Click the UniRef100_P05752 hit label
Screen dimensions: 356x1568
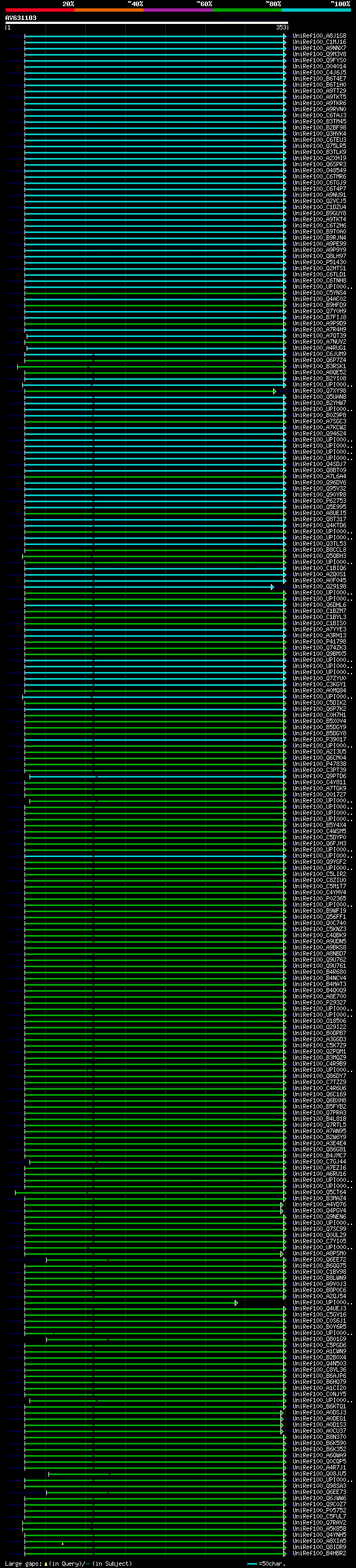319,1510
